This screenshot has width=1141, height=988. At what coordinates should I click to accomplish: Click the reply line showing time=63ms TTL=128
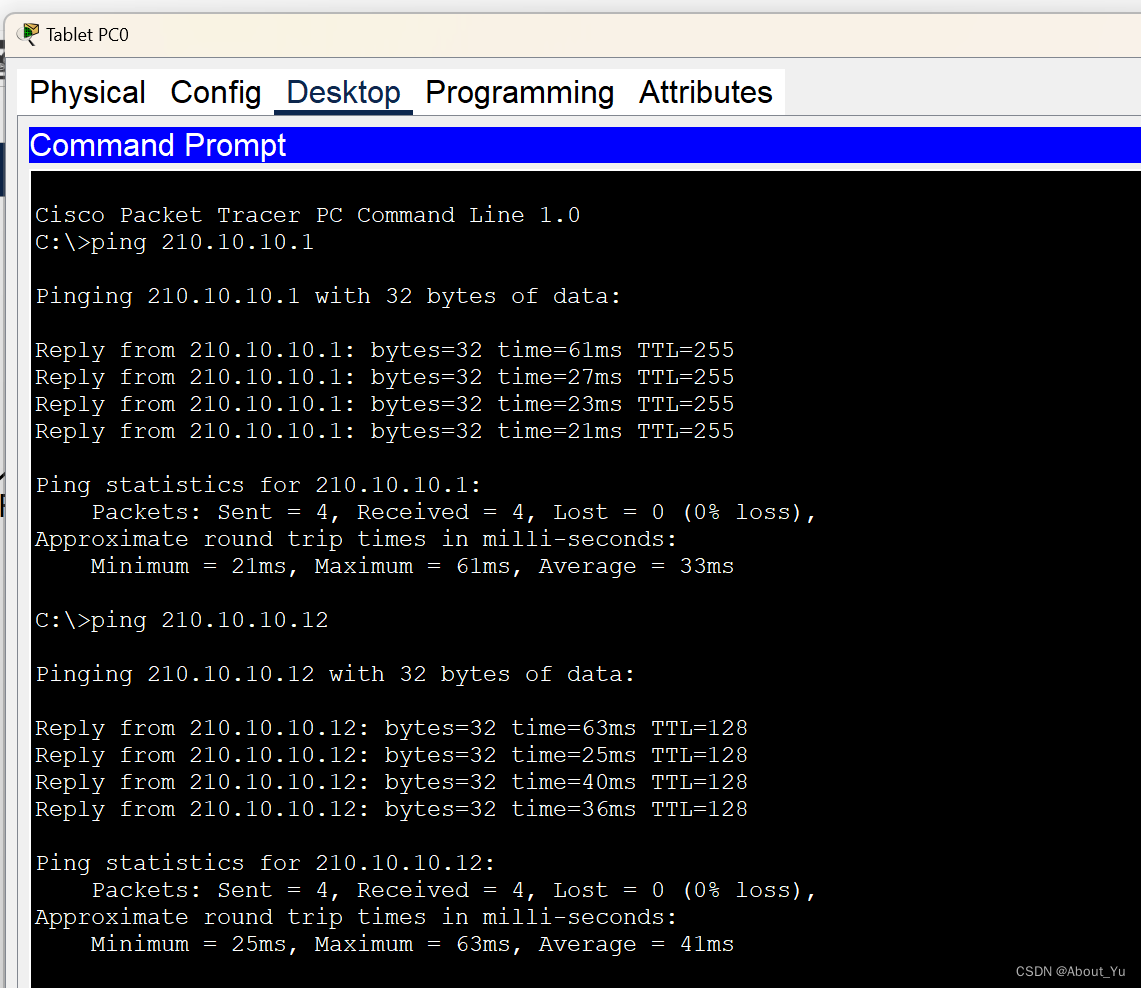(391, 728)
